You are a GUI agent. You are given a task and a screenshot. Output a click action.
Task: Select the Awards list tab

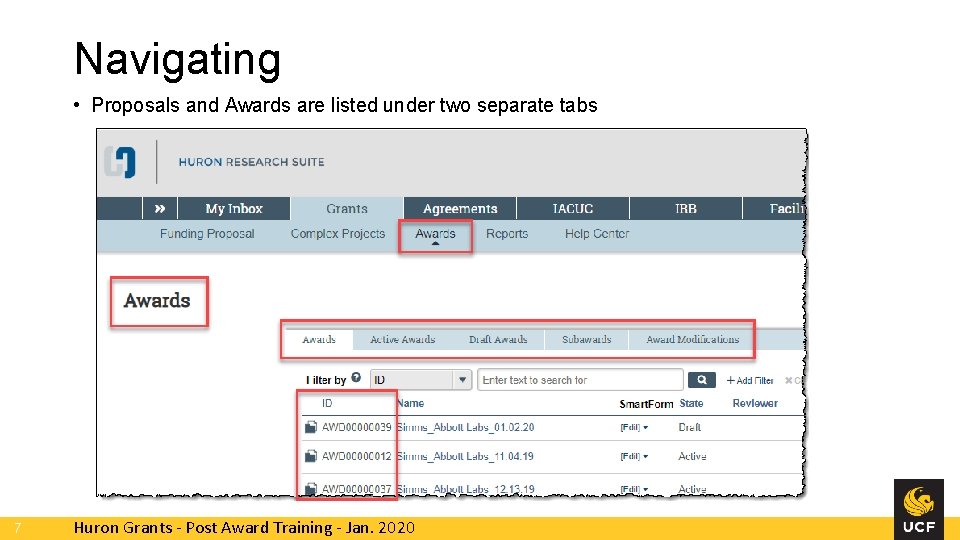coord(319,339)
